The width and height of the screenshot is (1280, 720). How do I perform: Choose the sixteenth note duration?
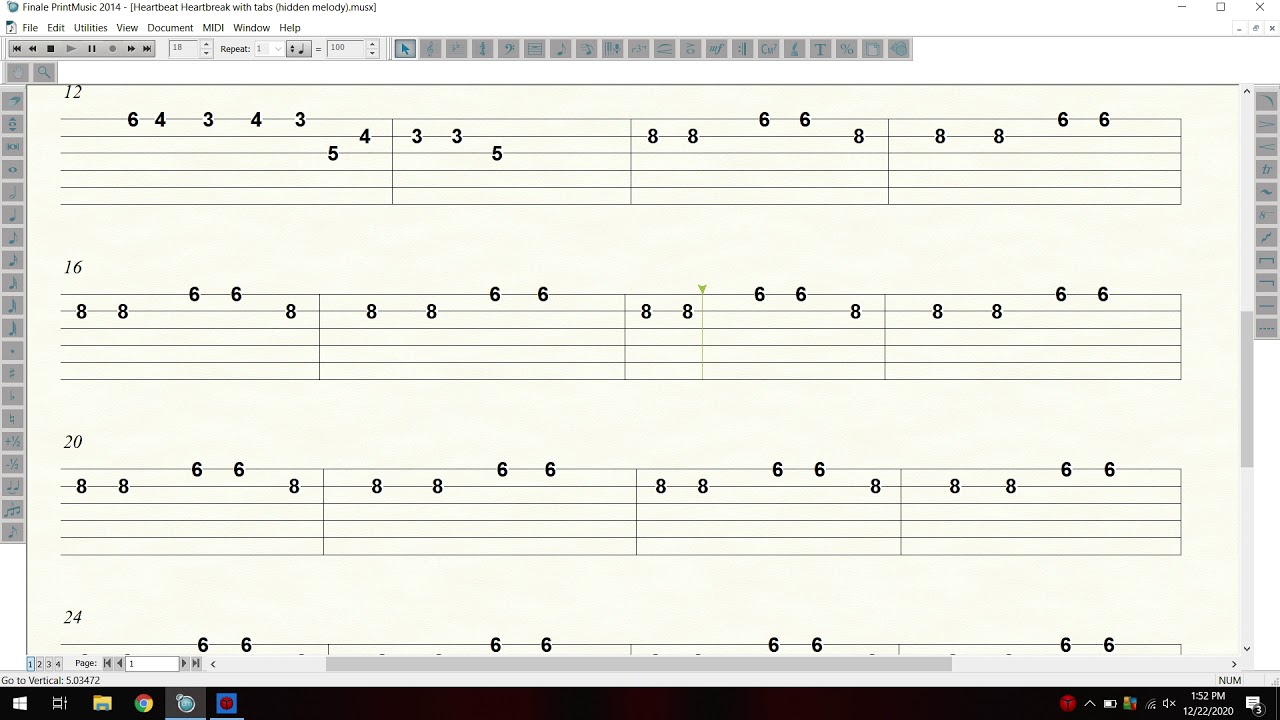[x=13, y=260]
